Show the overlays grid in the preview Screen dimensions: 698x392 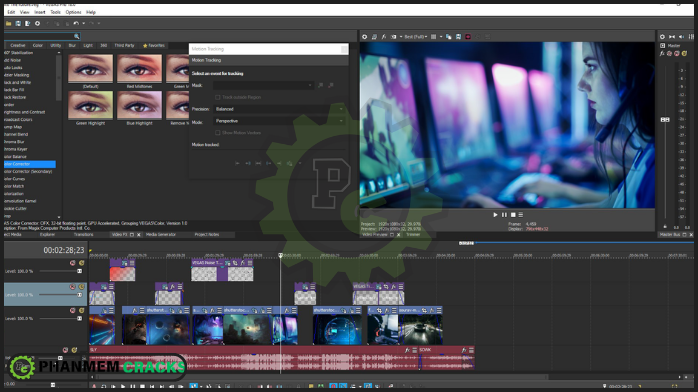(433, 37)
